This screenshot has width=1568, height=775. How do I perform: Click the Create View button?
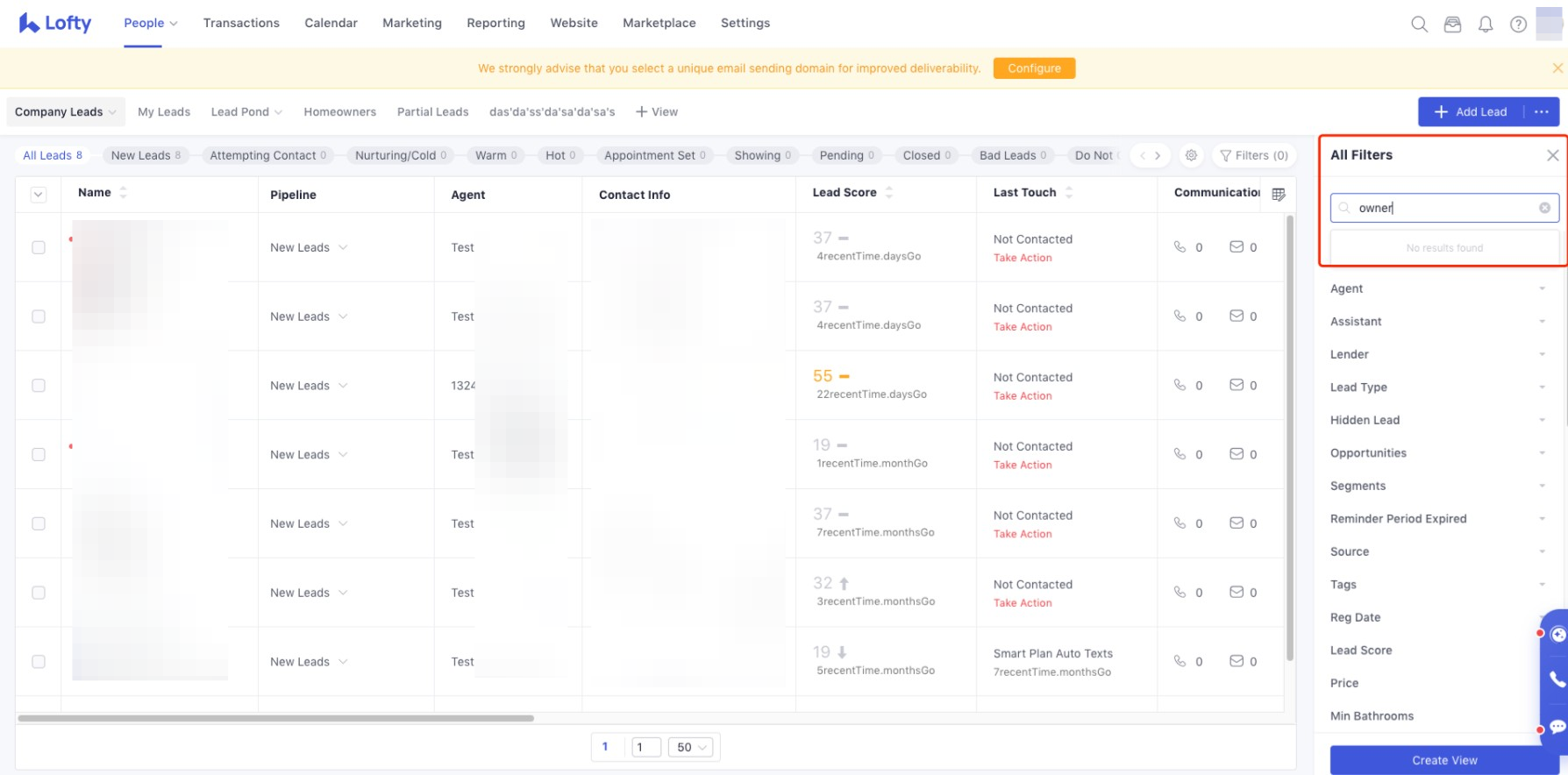coord(1443,760)
